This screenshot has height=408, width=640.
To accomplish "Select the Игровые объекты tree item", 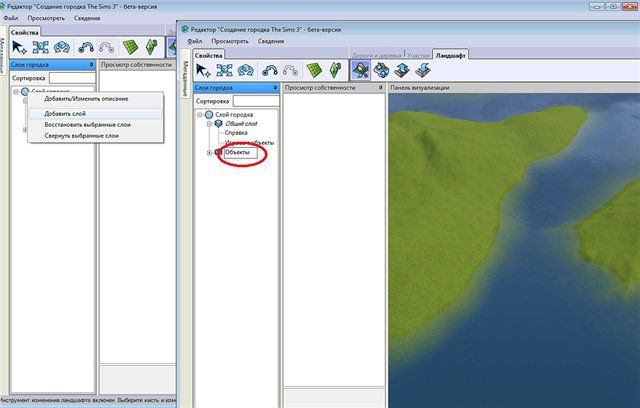I will [x=249, y=142].
